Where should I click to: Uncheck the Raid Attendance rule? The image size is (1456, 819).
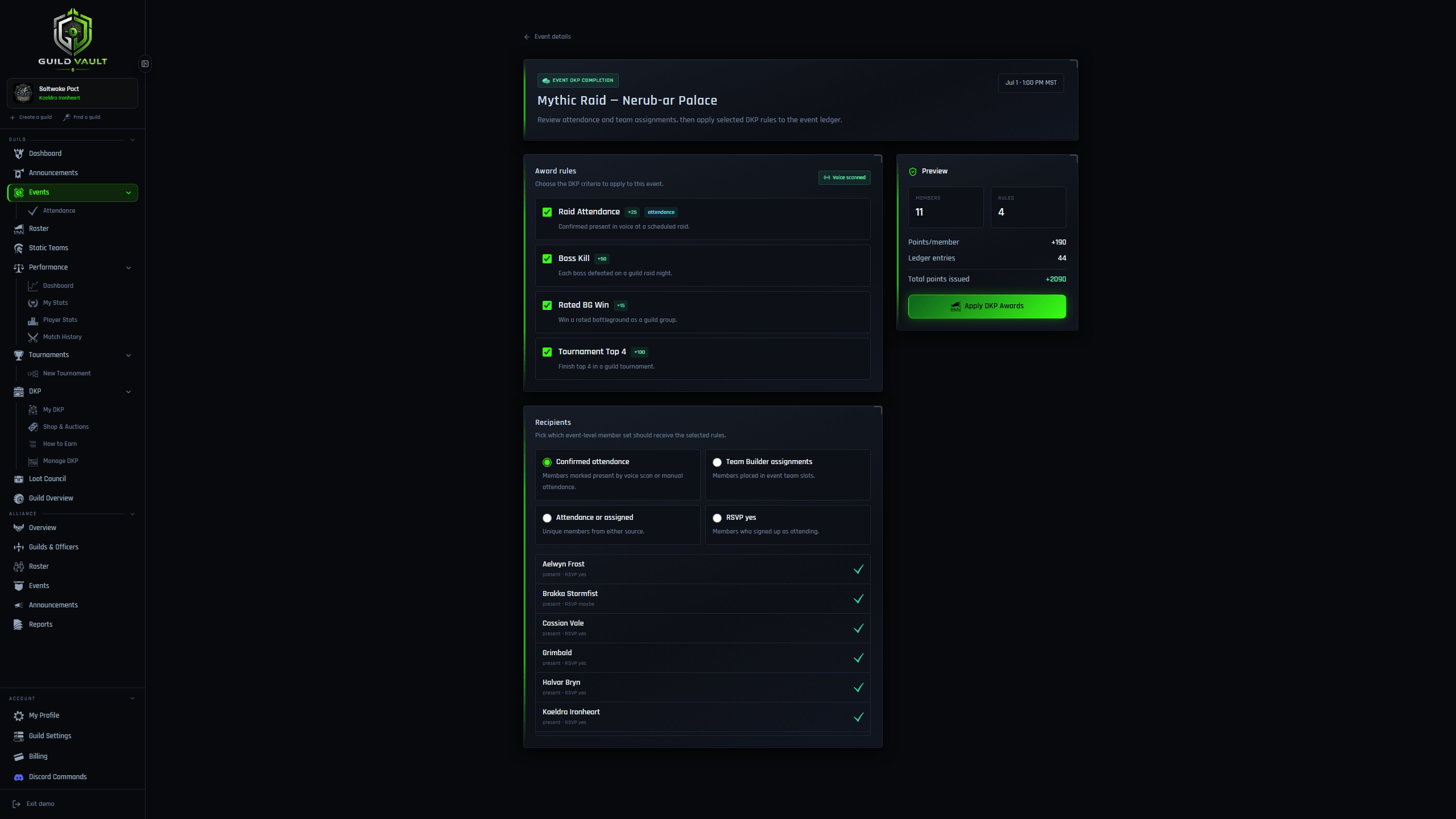(x=547, y=212)
